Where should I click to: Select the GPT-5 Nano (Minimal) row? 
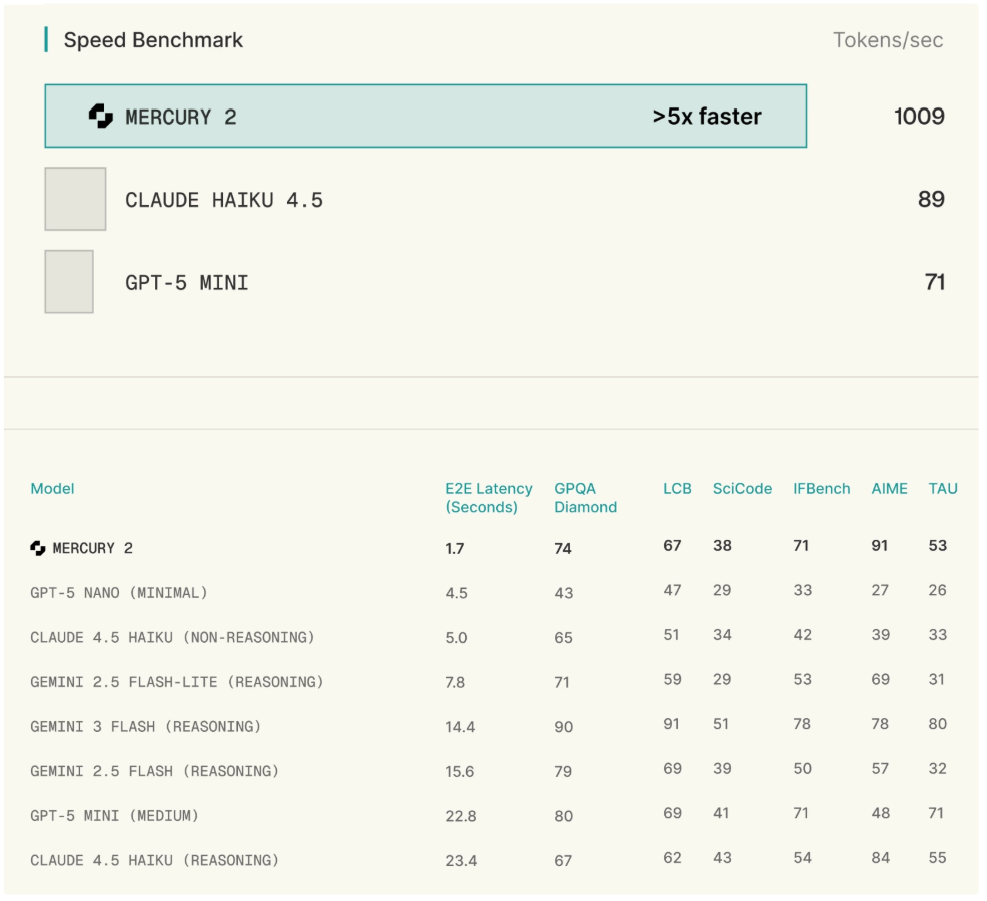pyautogui.click(x=119, y=593)
